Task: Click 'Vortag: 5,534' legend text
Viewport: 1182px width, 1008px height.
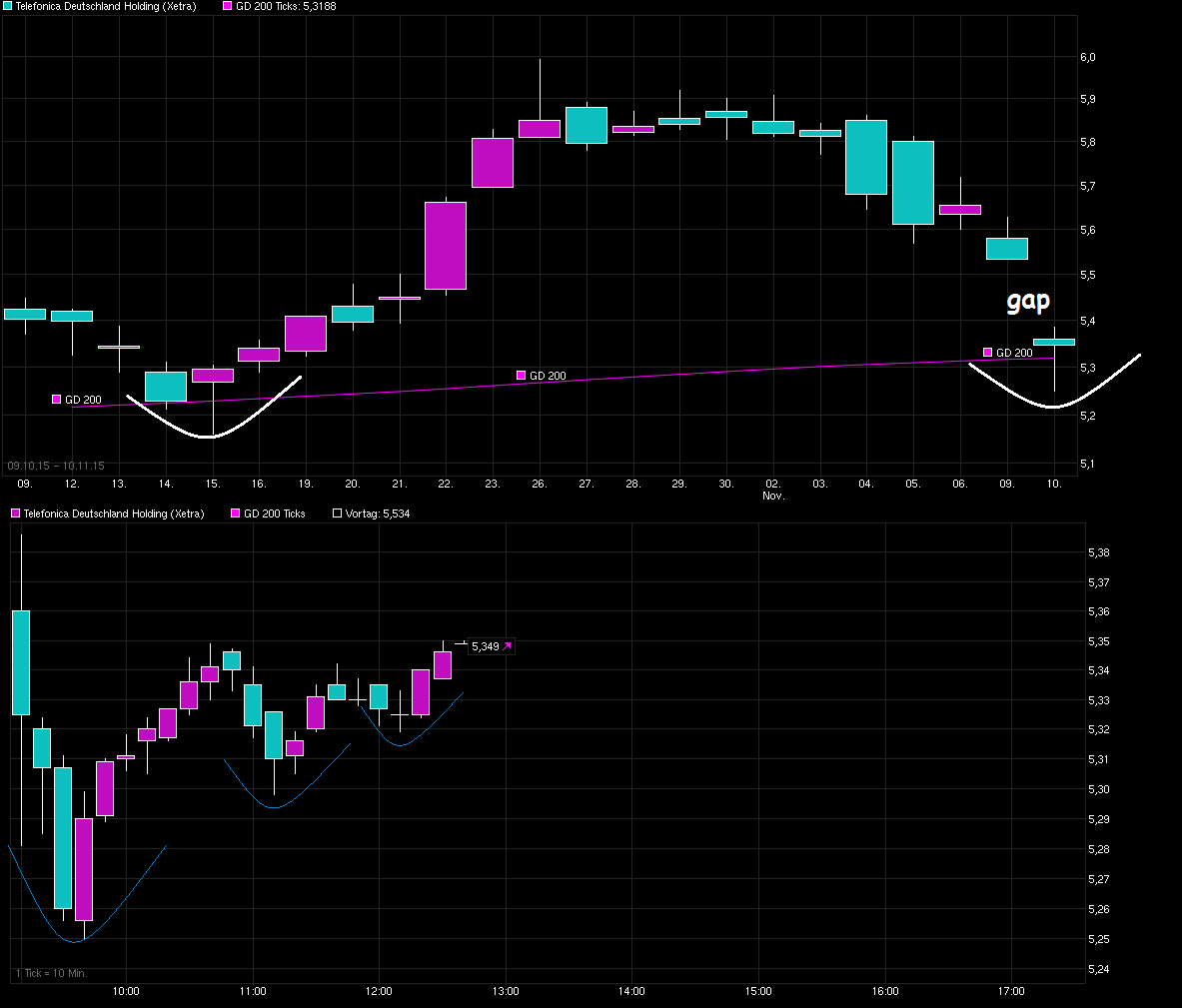Action: point(378,513)
